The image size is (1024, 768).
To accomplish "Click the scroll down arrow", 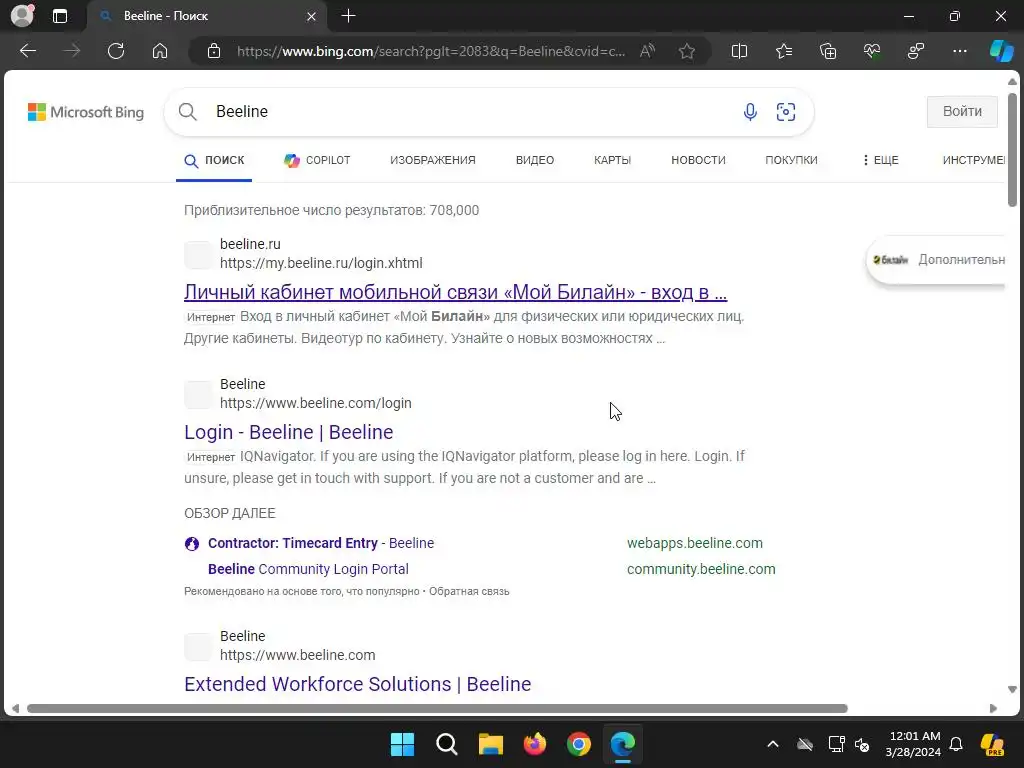I will pyautogui.click(x=1012, y=690).
